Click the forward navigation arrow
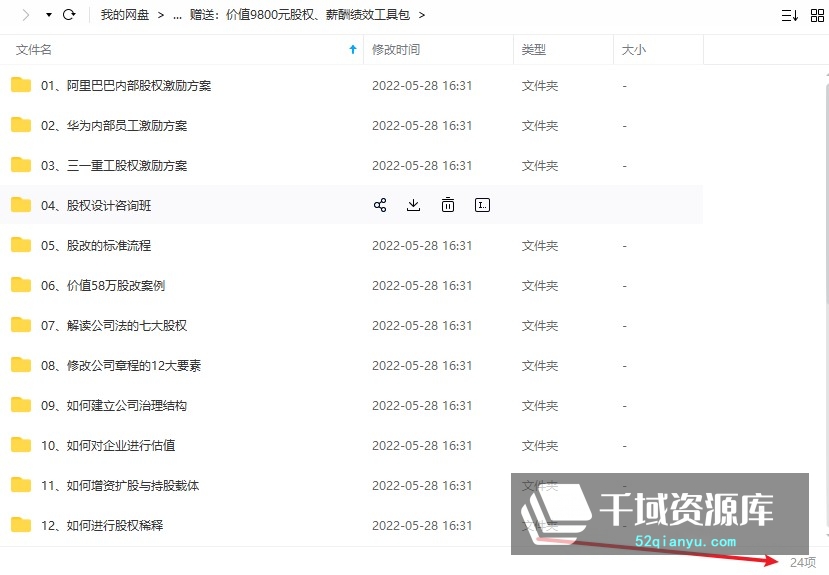 (25, 15)
